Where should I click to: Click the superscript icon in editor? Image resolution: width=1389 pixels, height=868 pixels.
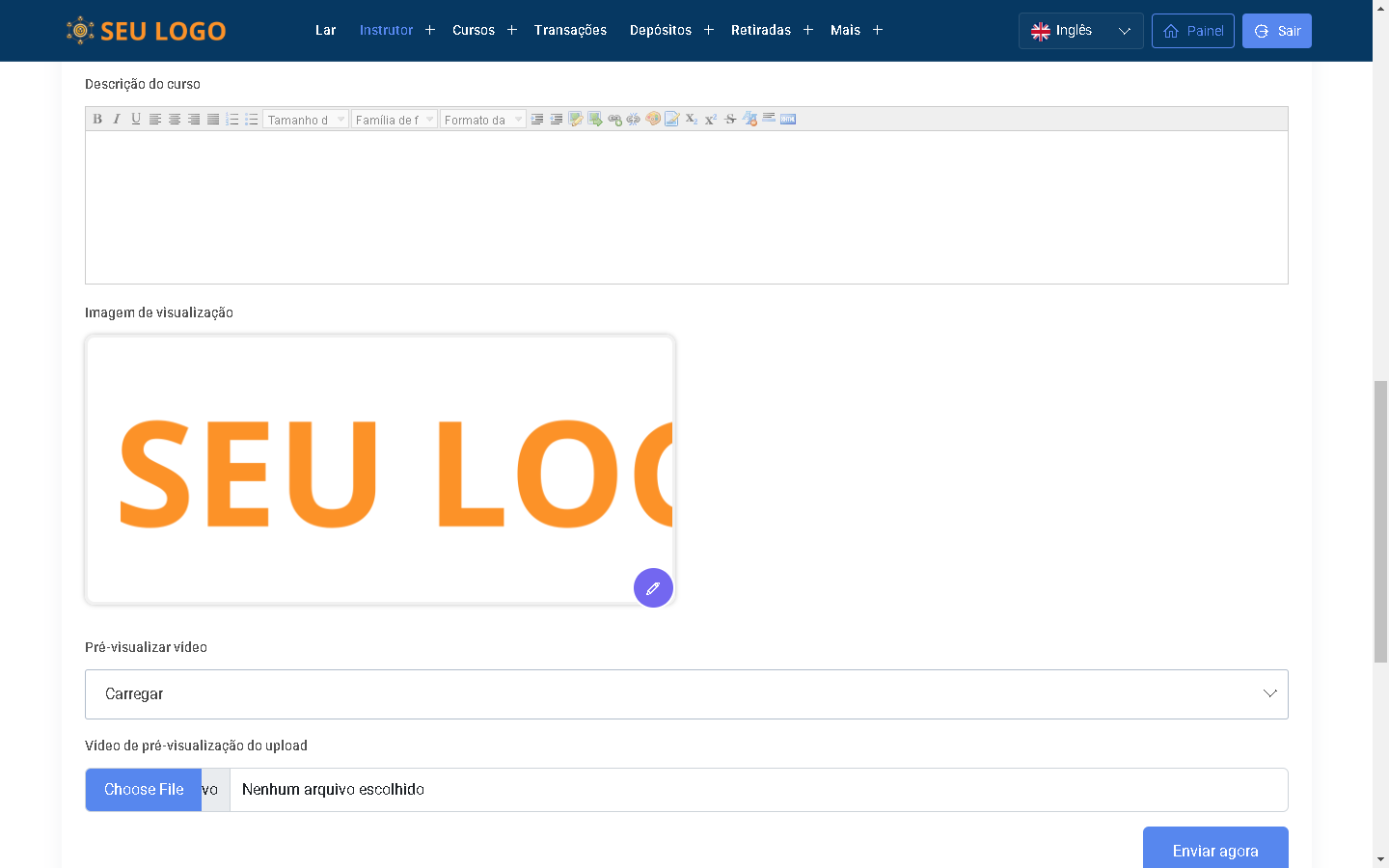[711, 120]
